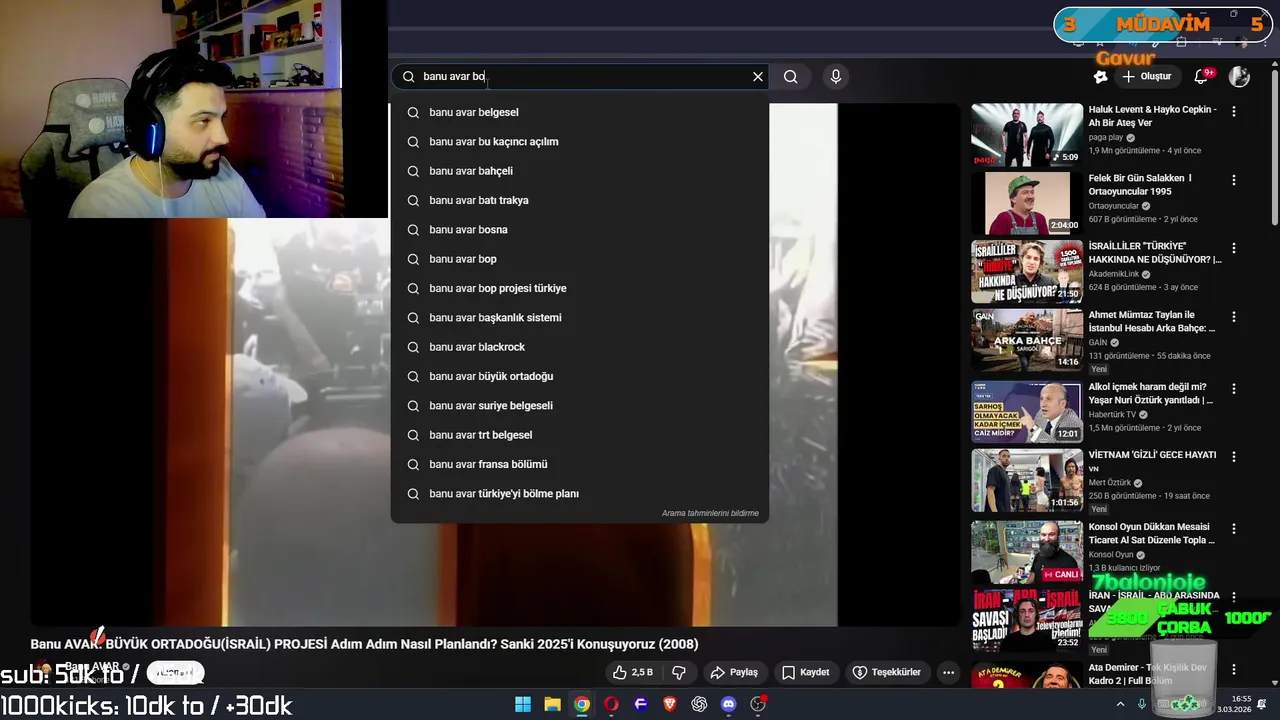Open Discord from the taskbar
Viewport: 1280px width, 720px height.
[728, 704]
